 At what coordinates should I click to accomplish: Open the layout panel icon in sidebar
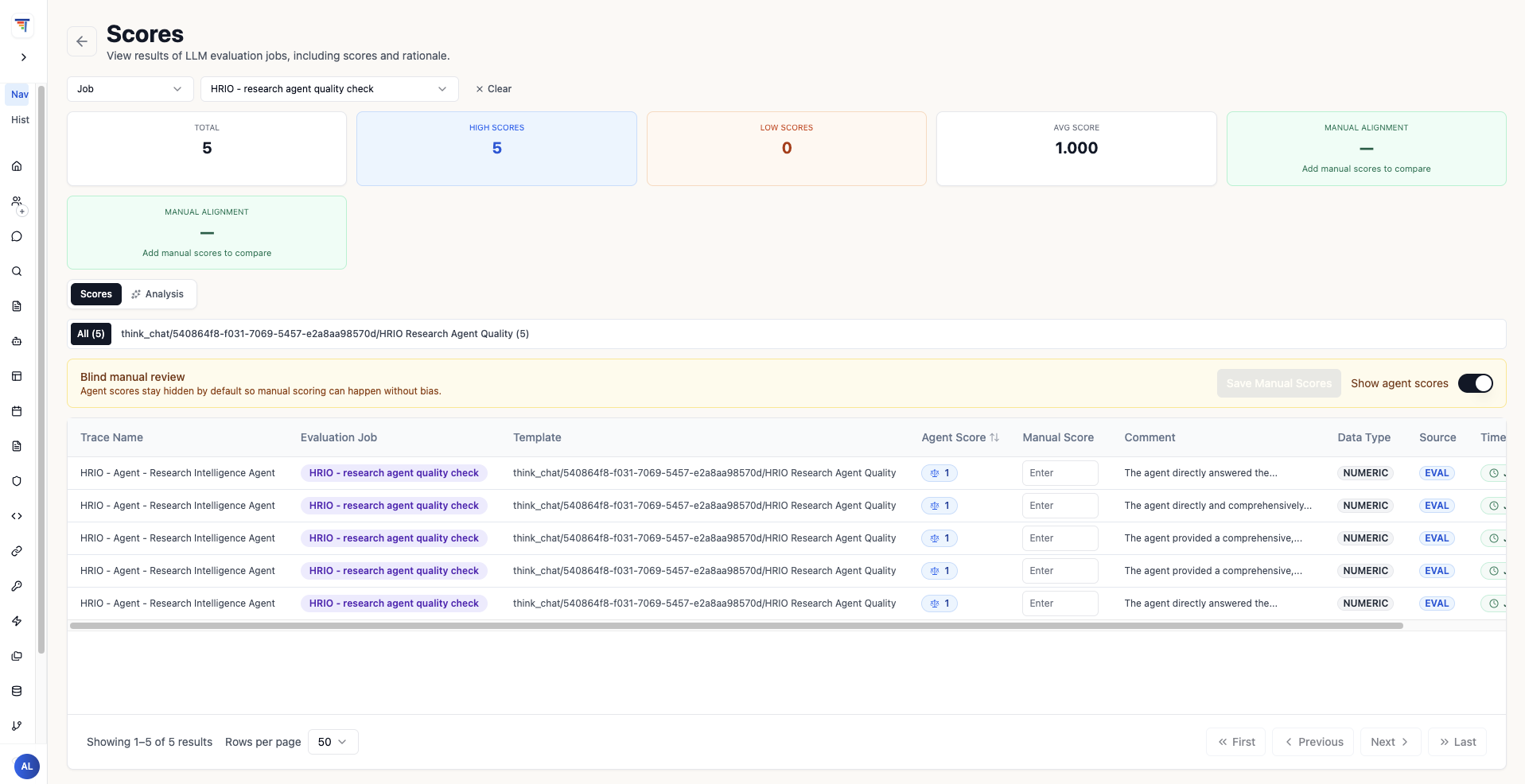17,376
